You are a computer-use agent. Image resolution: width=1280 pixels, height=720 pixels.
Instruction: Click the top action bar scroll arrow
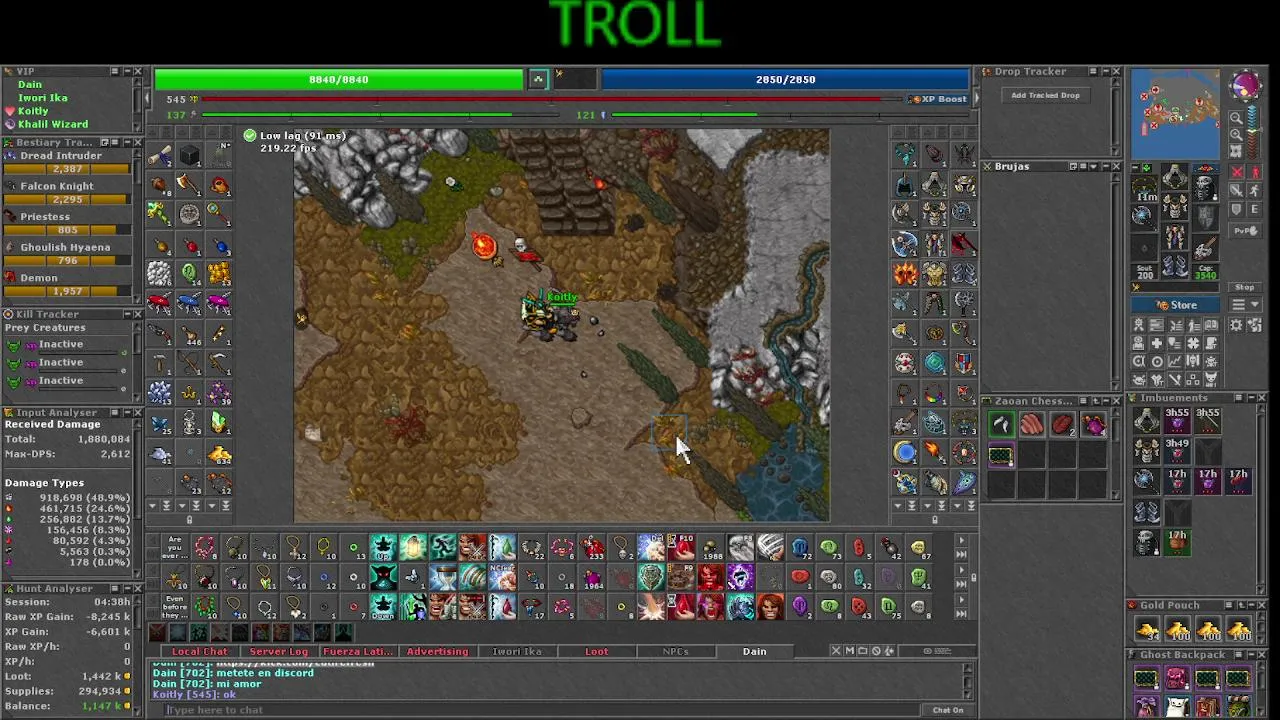(961, 540)
